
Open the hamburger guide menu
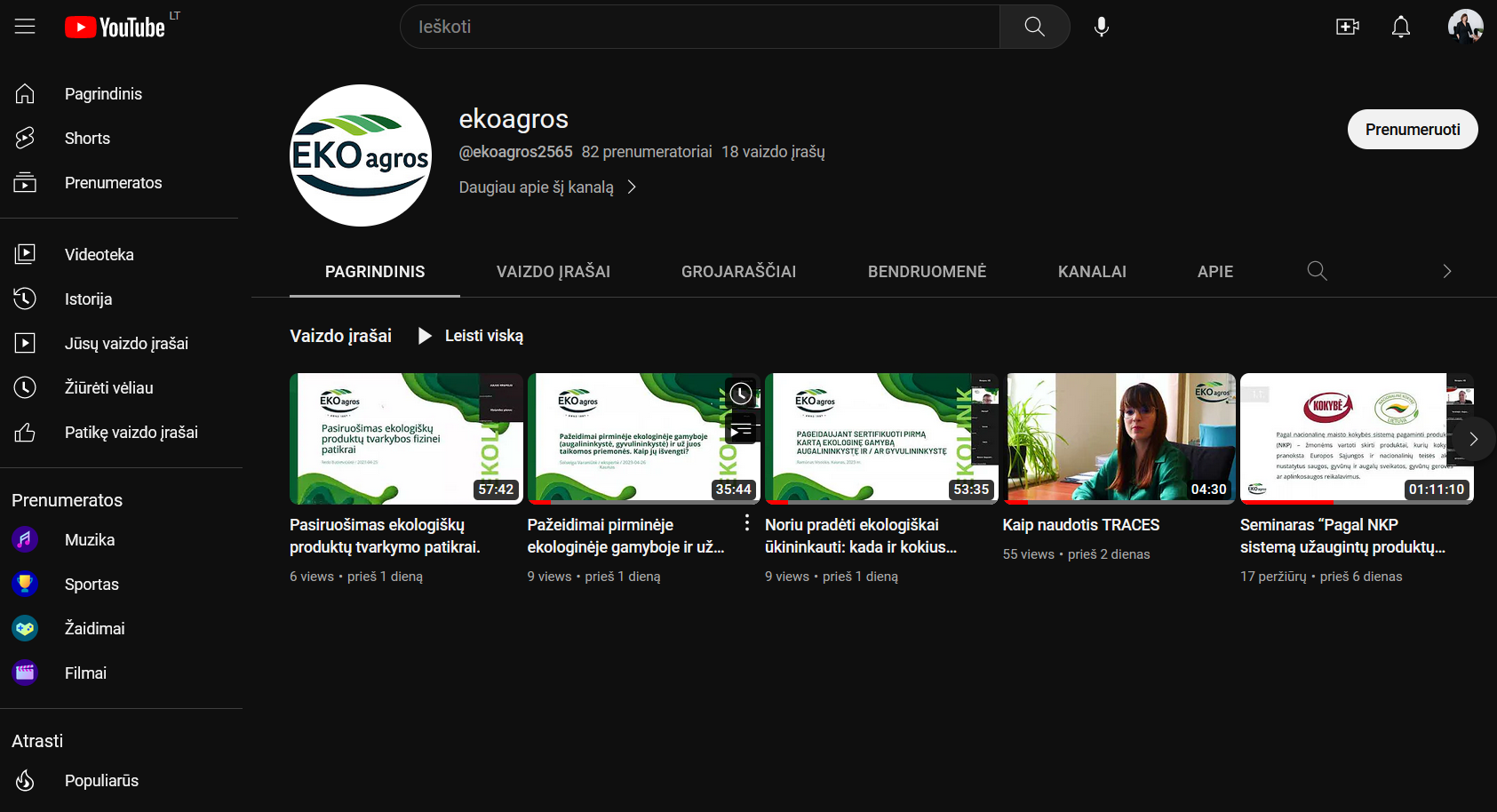click(x=25, y=27)
